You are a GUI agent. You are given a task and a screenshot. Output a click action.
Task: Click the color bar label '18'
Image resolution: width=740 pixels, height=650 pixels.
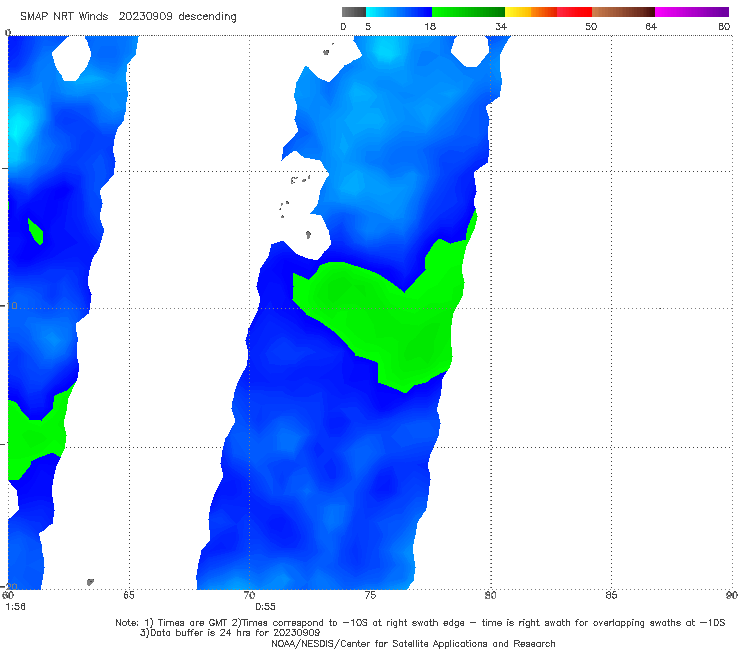(430, 26)
